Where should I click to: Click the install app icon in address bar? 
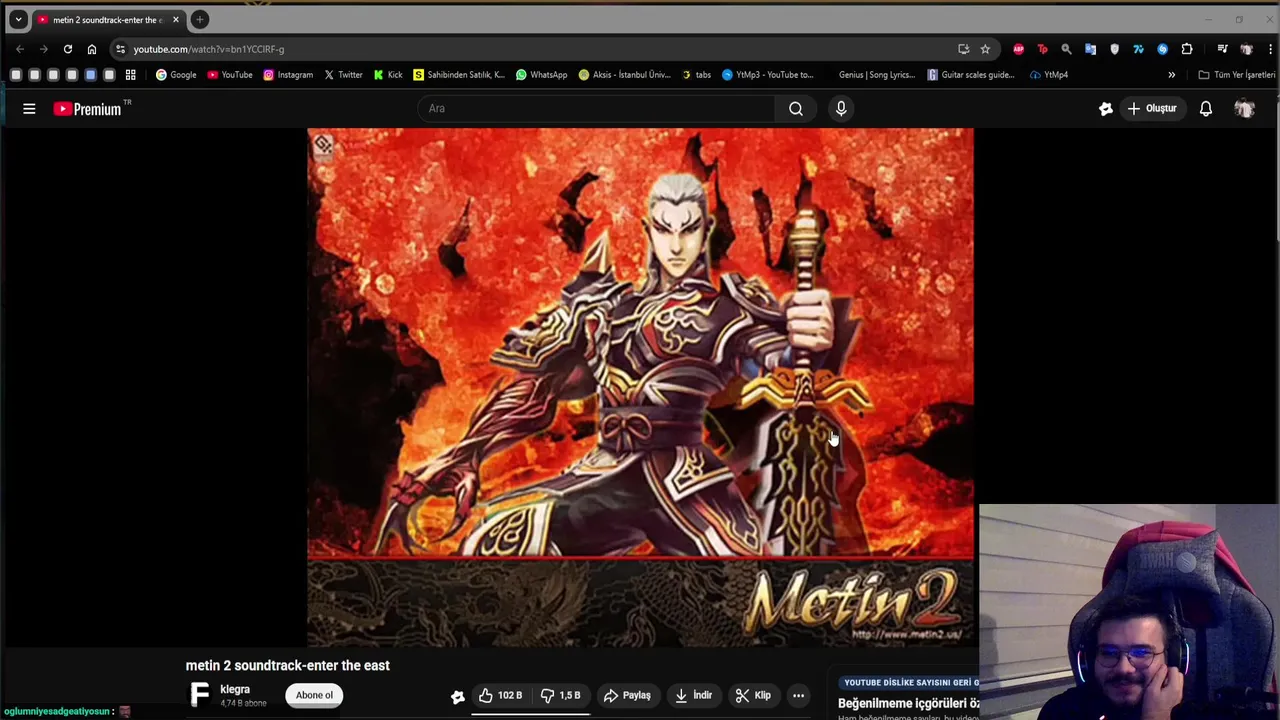click(x=963, y=49)
